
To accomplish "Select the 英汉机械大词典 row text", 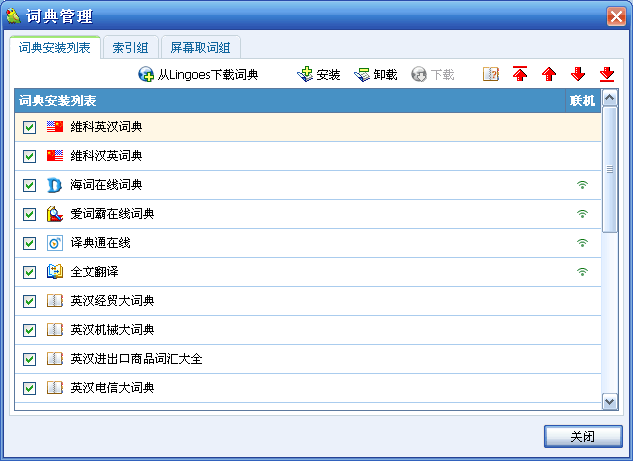I will (x=112, y=330).
